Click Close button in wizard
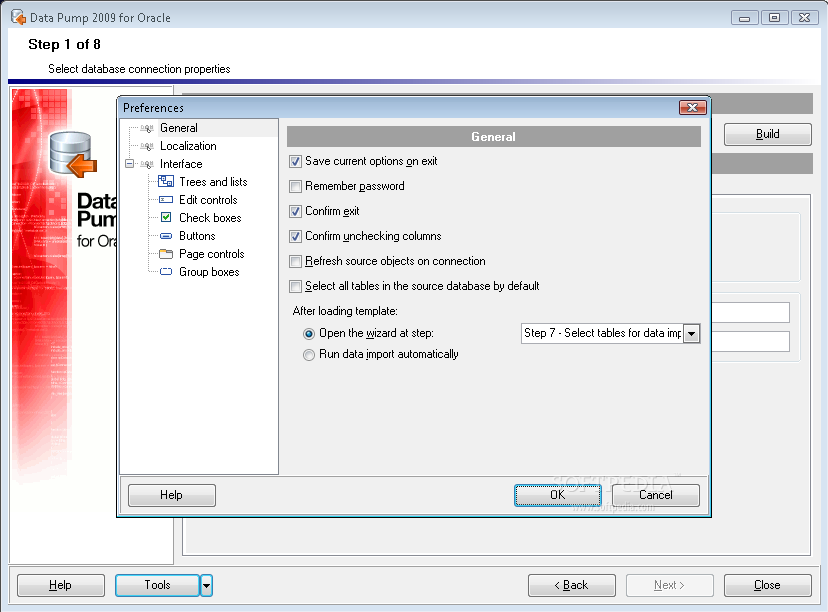The width and height of the screenshot is (828, 612). pyautogui.click(x=767, y=586)
